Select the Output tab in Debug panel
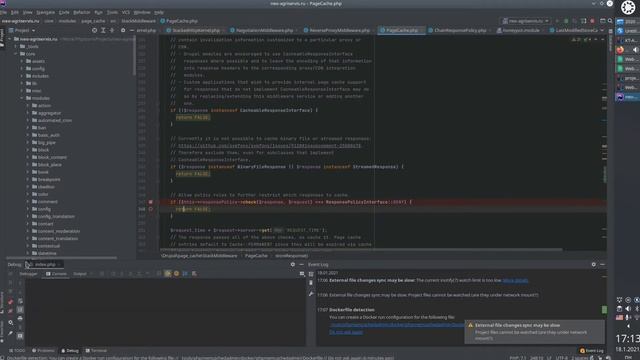This screenshot has width=640, height=360. coord(80,274)
